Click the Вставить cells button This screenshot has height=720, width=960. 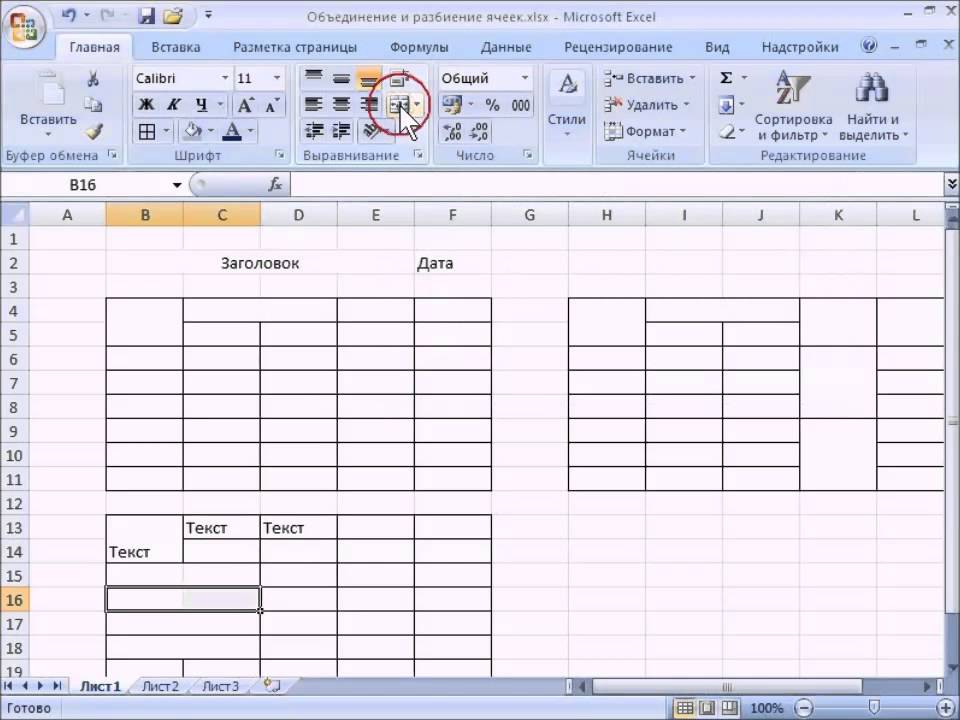(651, 78)
